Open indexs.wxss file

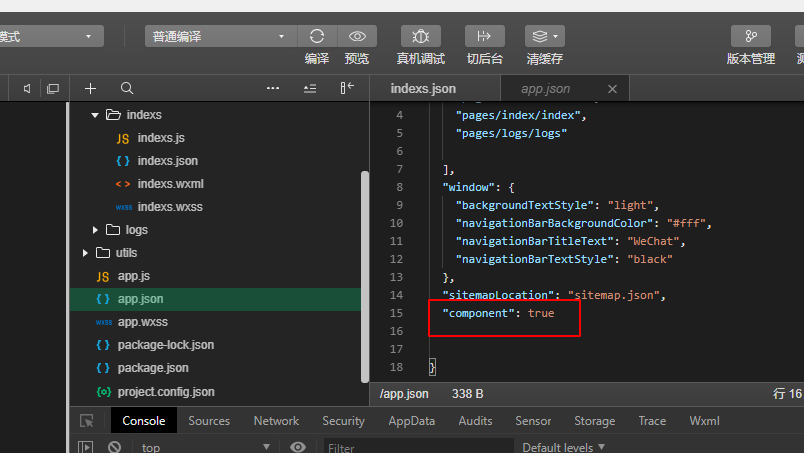170,207
